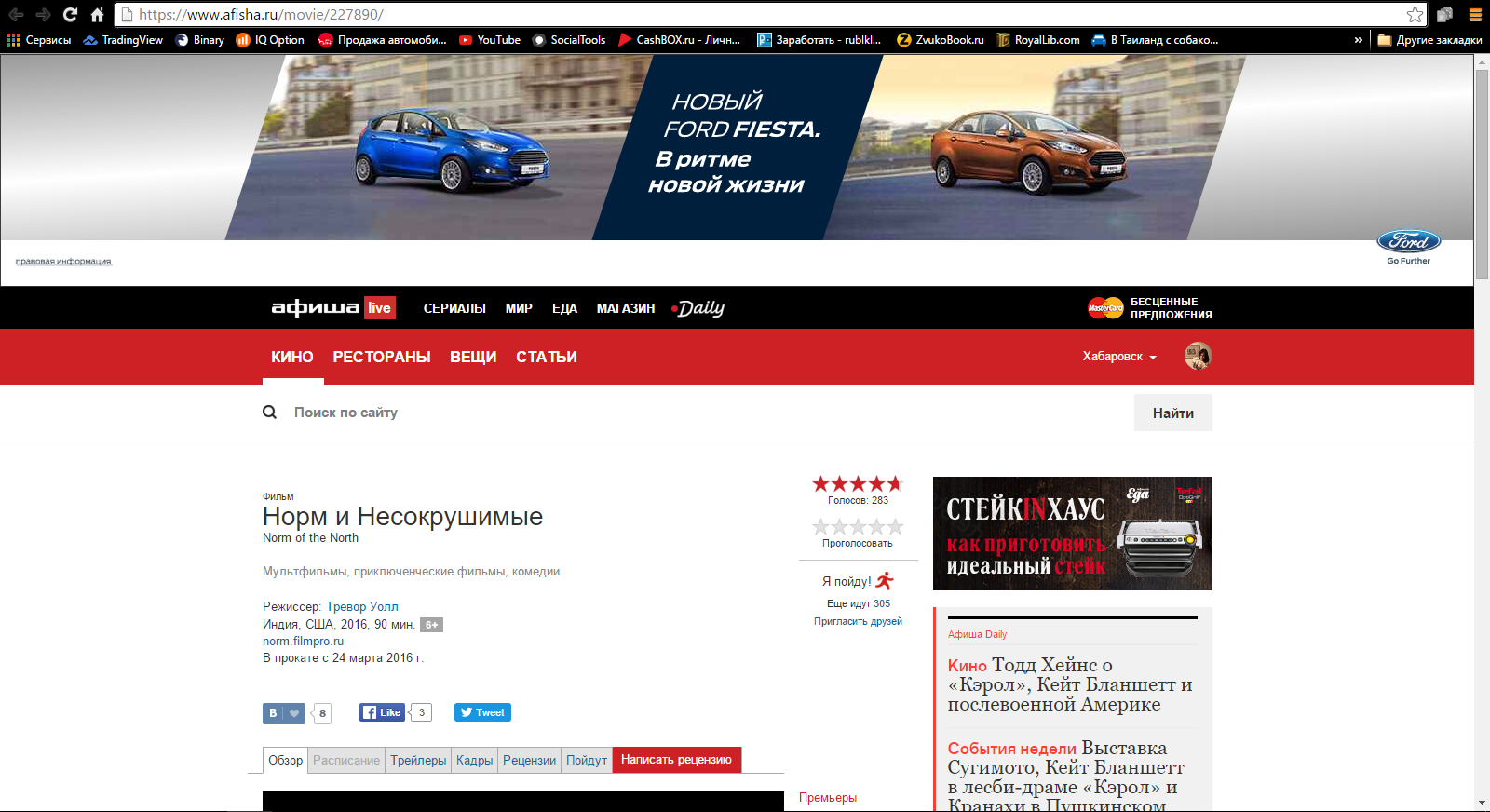This screenshot has height=812, width=1490.
Task: Click the Написать рецензию button
Action: click(x=677, y=760)
